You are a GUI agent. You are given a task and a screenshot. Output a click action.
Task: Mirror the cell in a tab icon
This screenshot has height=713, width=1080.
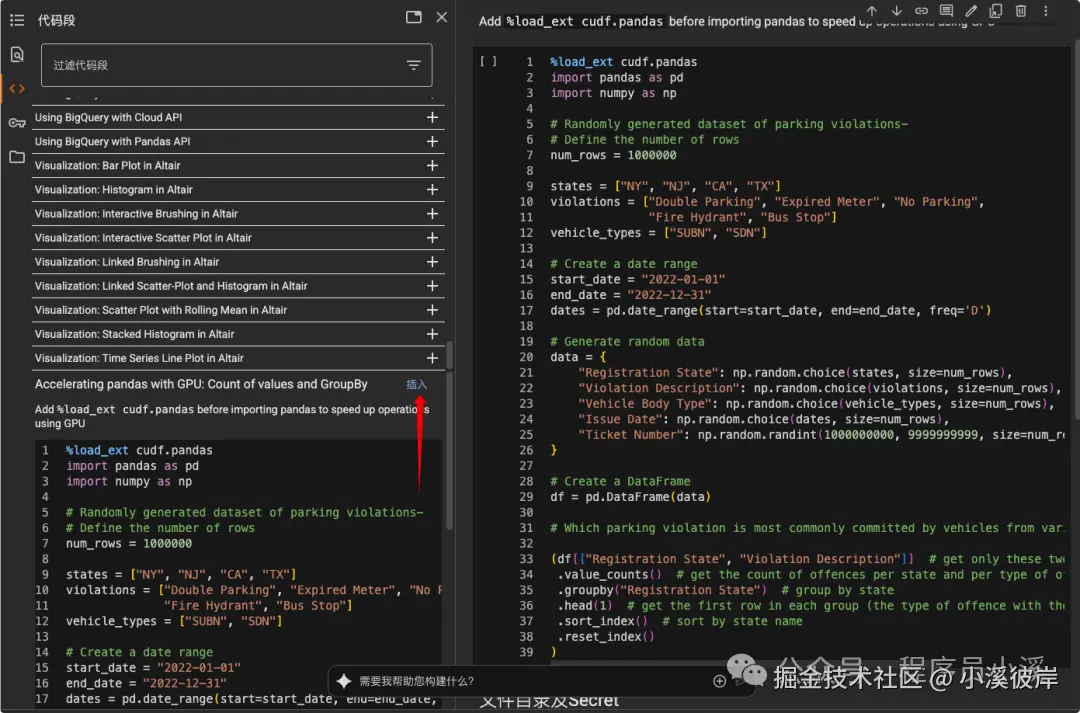click(x=996, y=10)
